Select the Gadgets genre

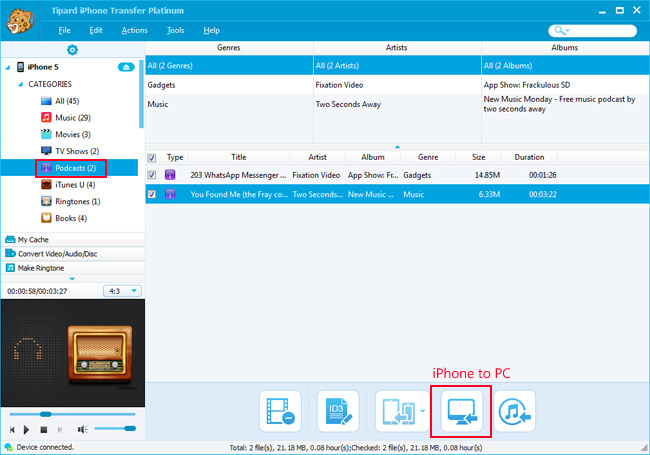pyautogui.click(x=229, y=85)
